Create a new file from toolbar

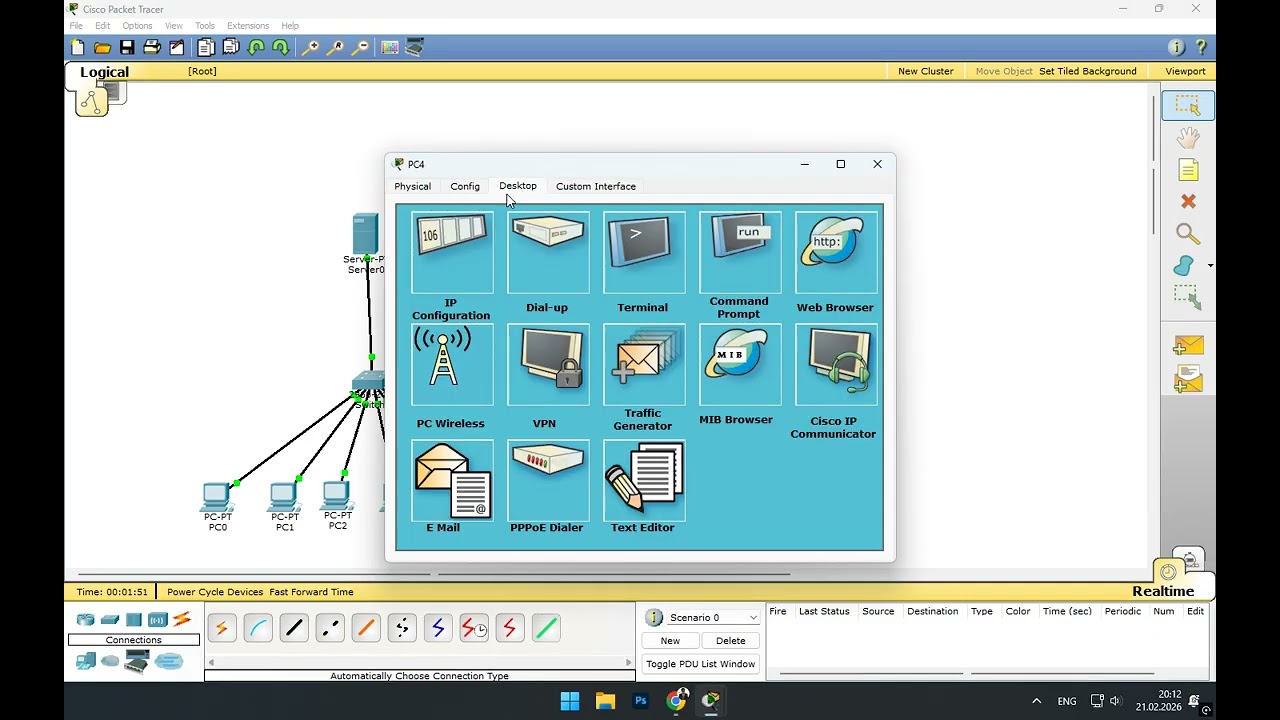[78, 47]
